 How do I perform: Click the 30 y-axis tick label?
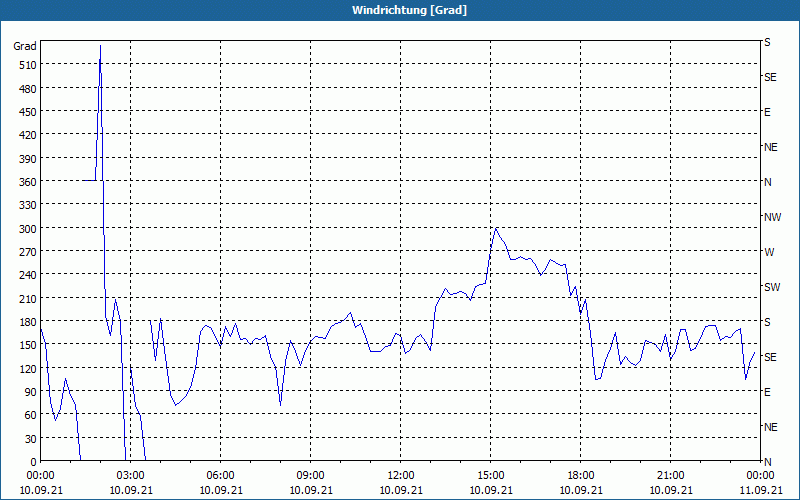31,439
